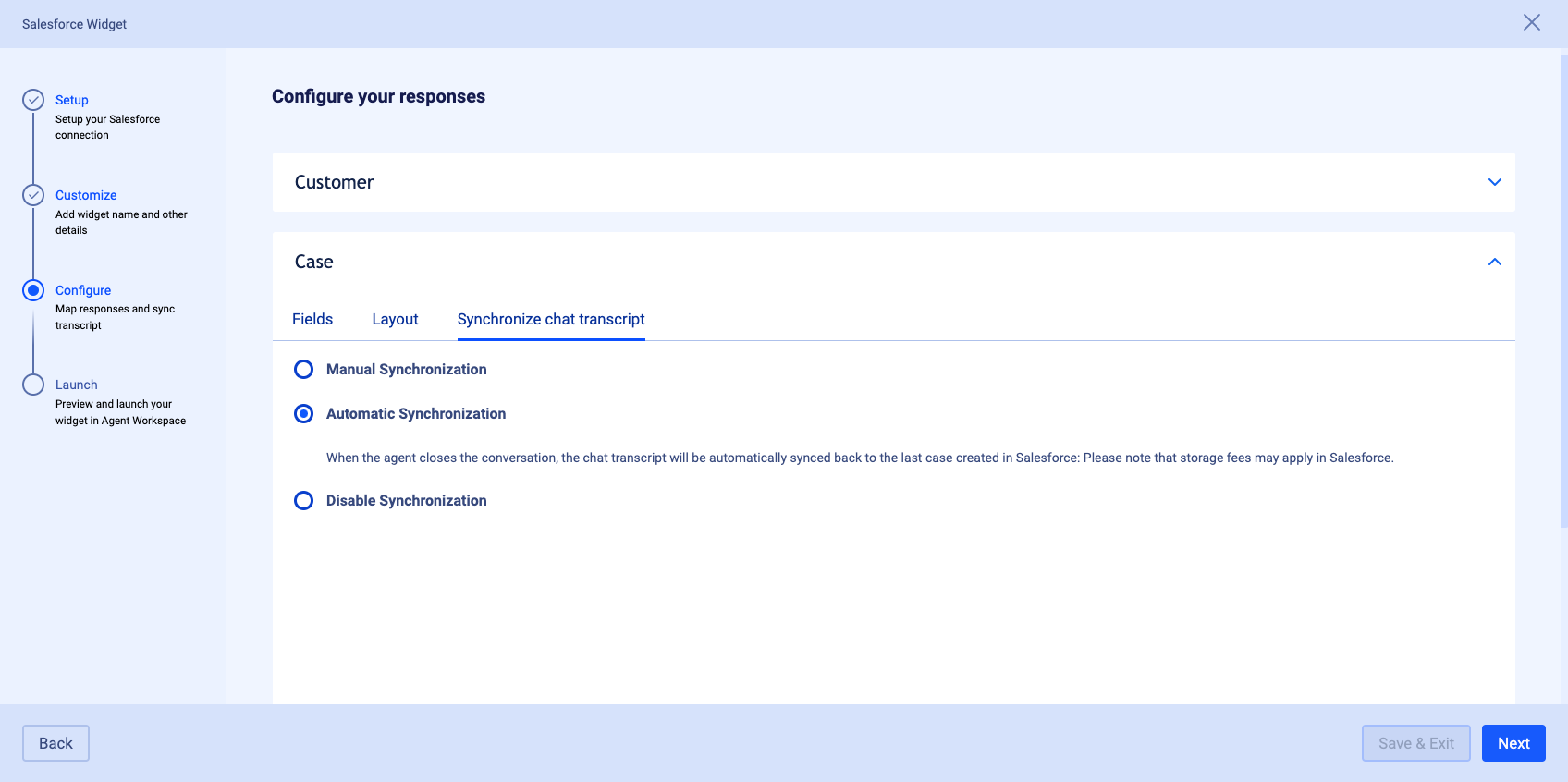This screenshot has width=1568, height=782.
Task: Click the 'Configure your responses' heading
Action: coord(378,96)
